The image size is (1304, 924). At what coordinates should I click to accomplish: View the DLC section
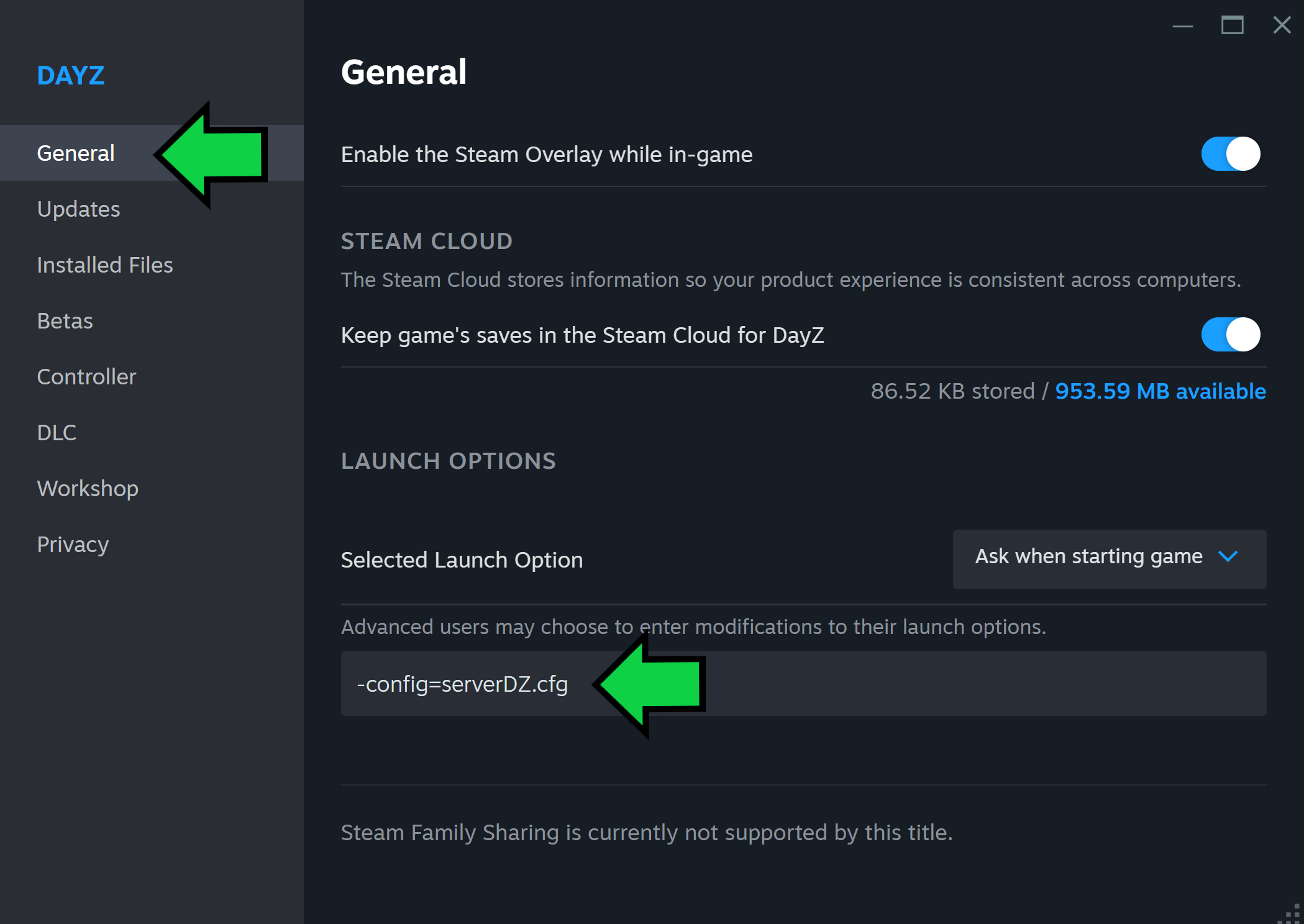57,433
